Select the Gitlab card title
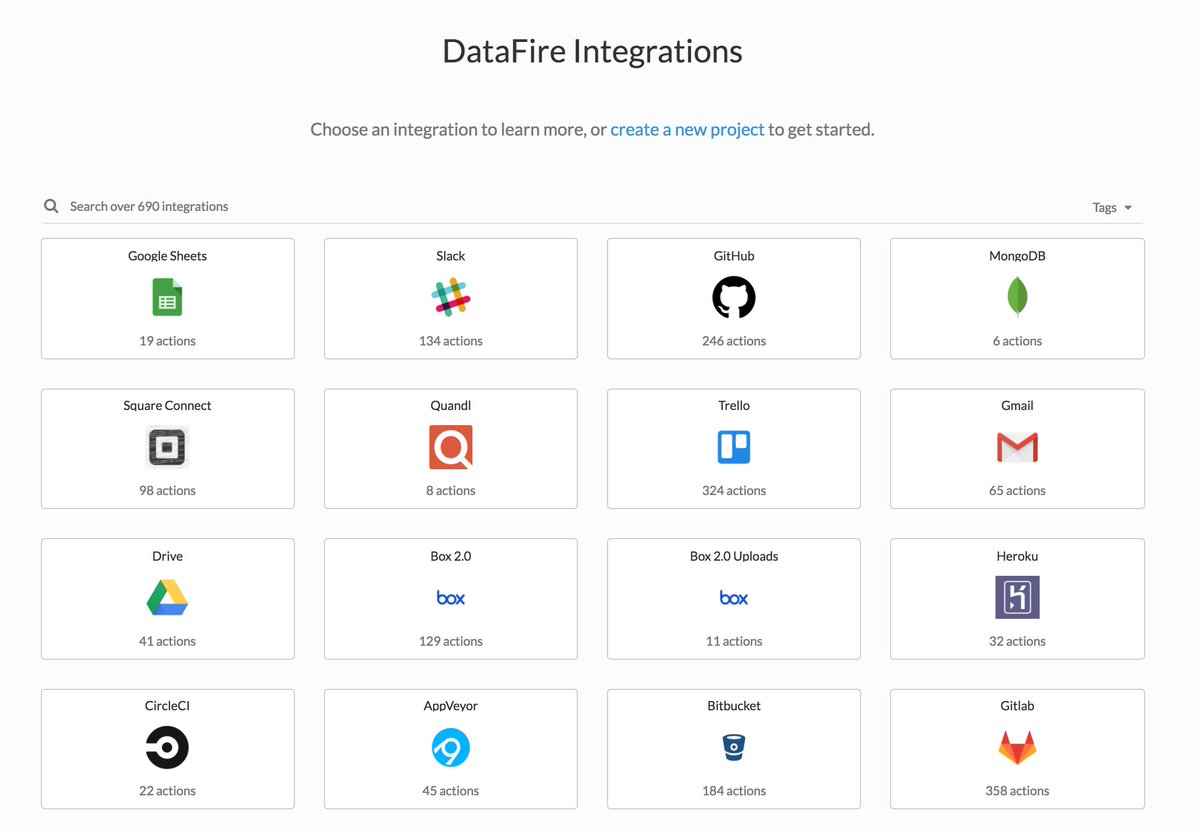This screenshot has width=1200, height=833. tap(1017, 706)
